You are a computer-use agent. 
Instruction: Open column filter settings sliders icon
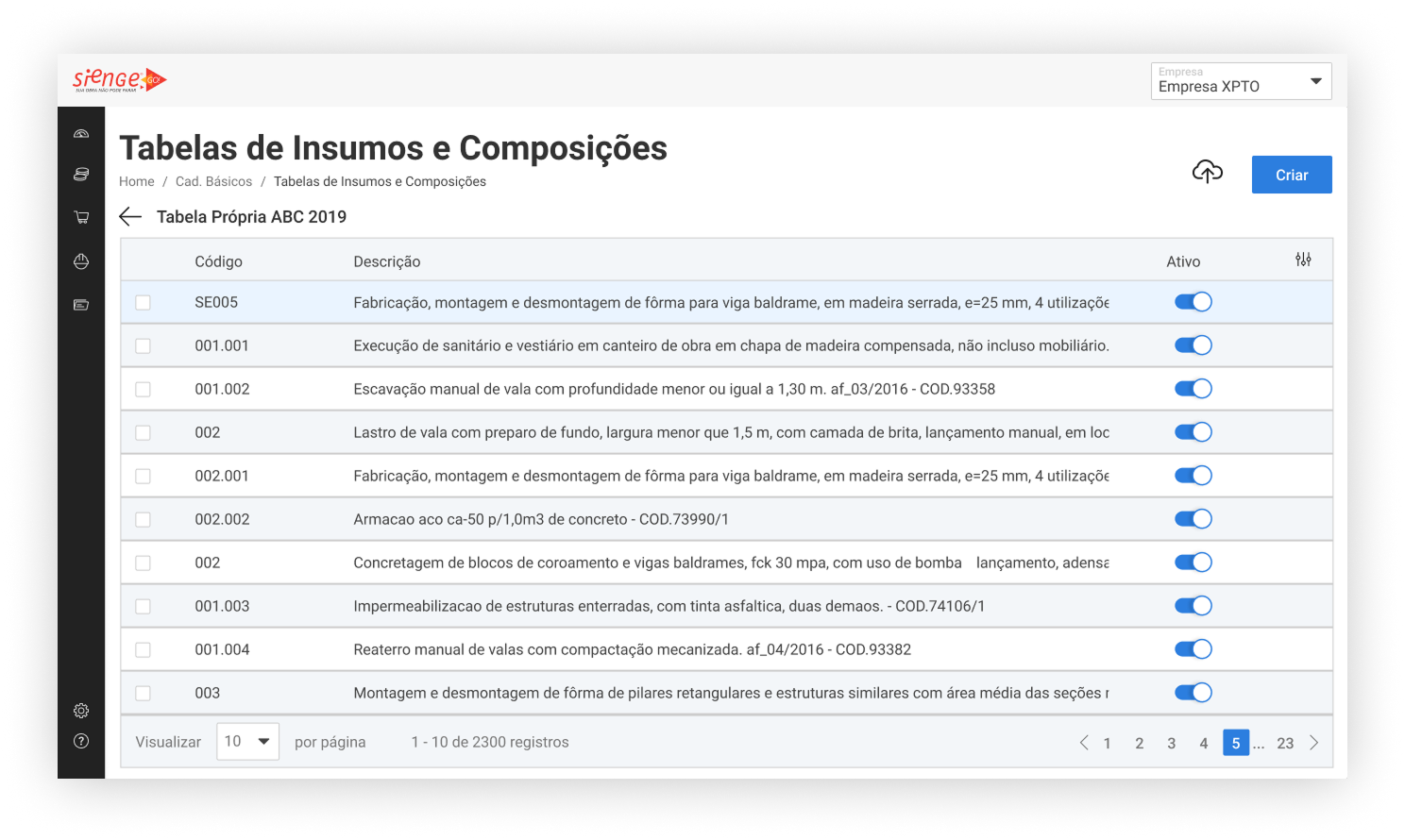coord(1303,260)
